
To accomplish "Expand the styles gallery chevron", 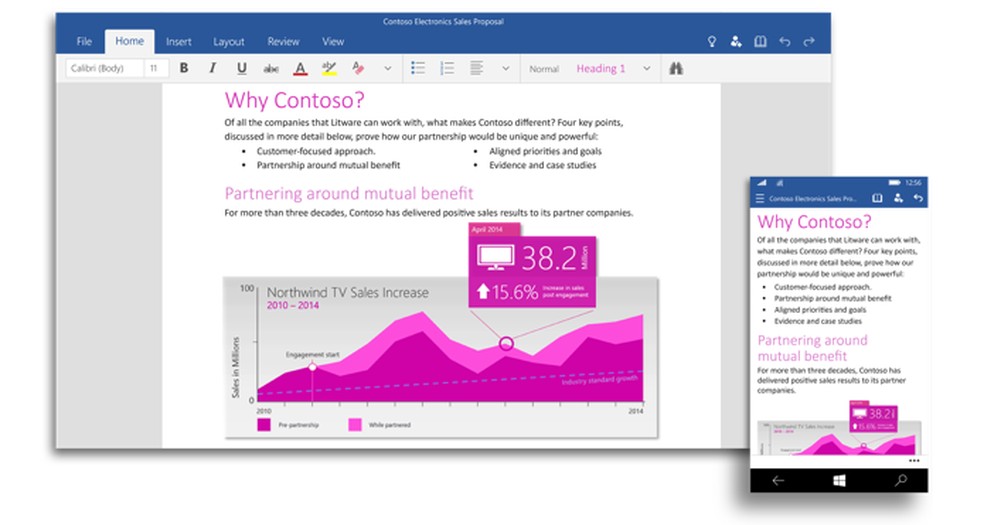I will [647, 68].
